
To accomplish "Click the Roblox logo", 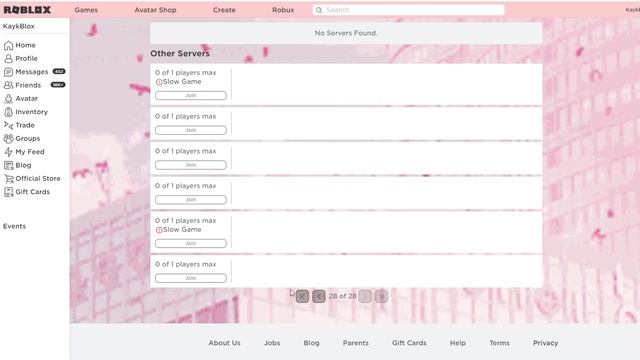I will 27,10.
